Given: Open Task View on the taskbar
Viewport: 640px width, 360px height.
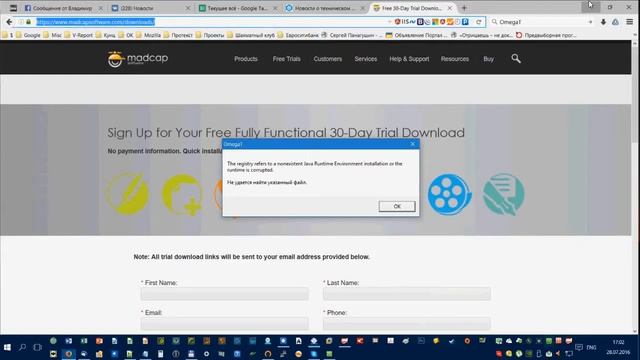Looking at the screenshot, I should click(x=37, y=347).
